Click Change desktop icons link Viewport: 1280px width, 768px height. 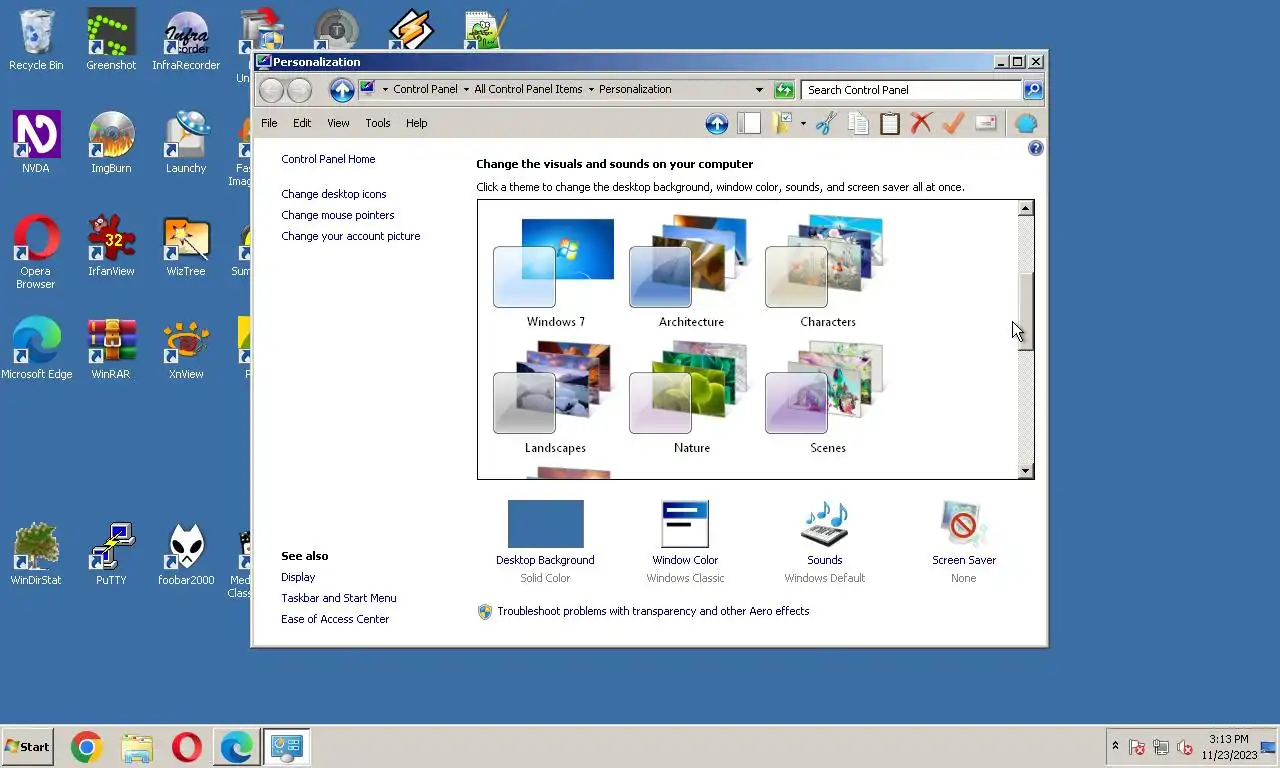tap(333, 194)
